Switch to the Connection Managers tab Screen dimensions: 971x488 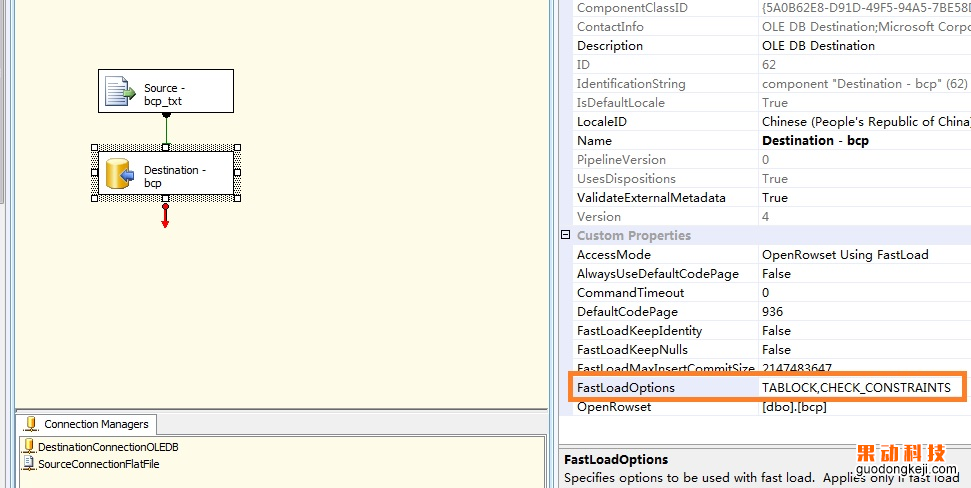[87, 424]
